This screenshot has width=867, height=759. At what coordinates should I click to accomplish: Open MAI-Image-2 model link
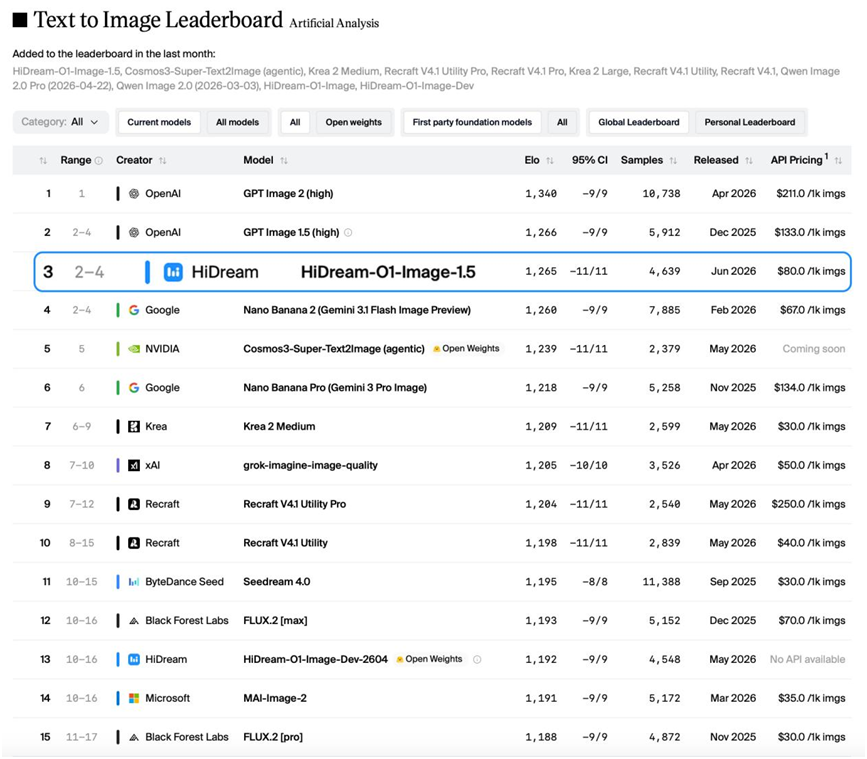(x=275, y=698)
